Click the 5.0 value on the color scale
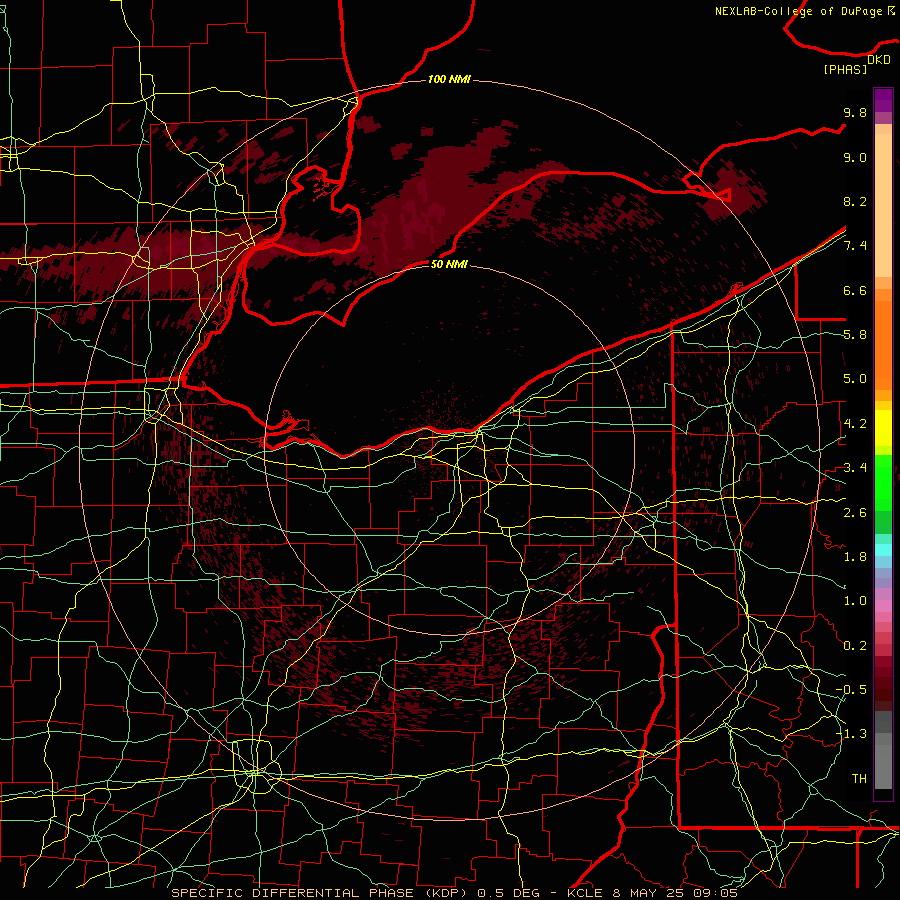Image resolution: width=900 pixels, height=900 pixels. [x=855, y=379]
